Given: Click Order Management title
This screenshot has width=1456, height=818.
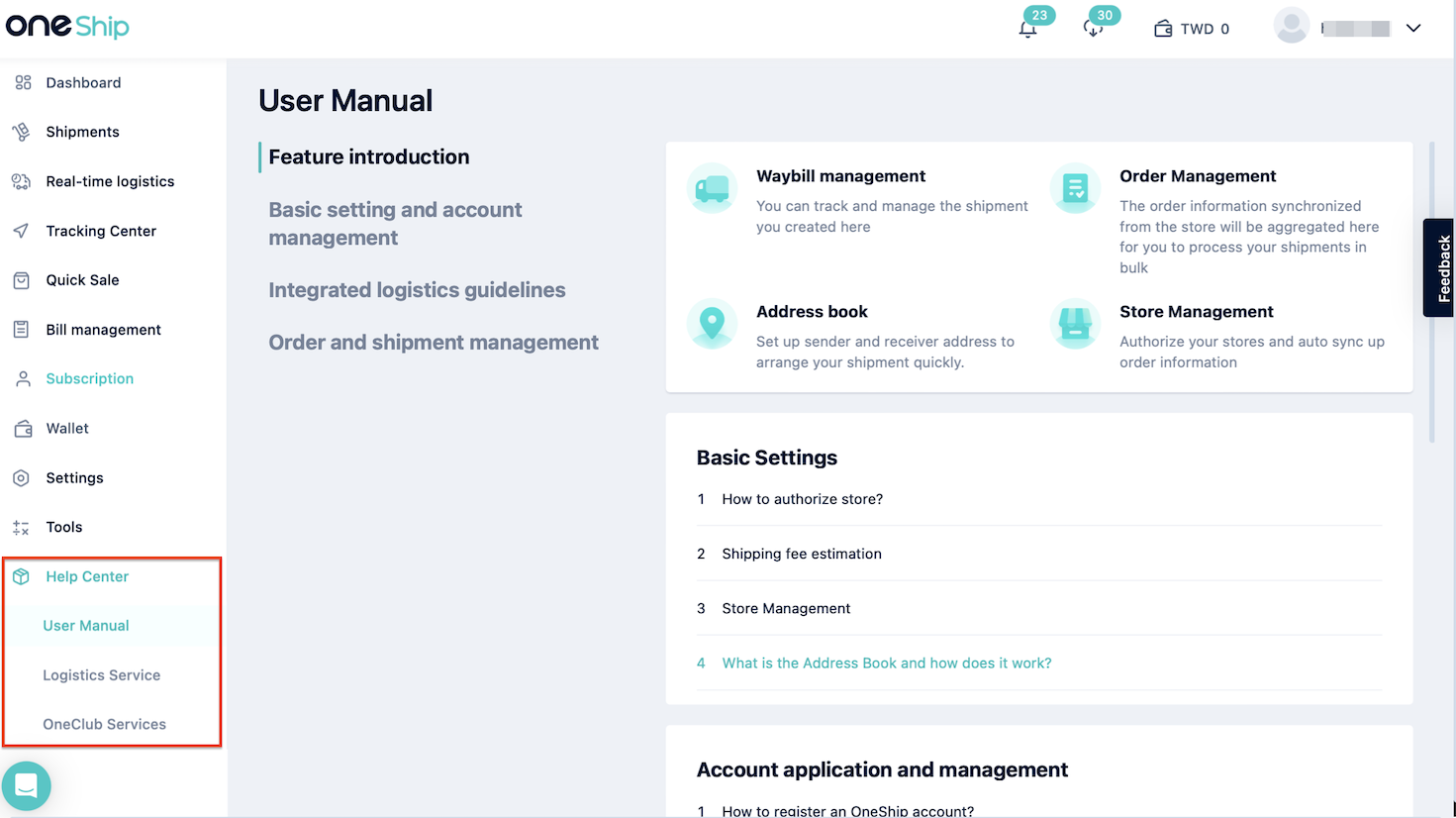Looking at the screenshot, I should 1198,176.
